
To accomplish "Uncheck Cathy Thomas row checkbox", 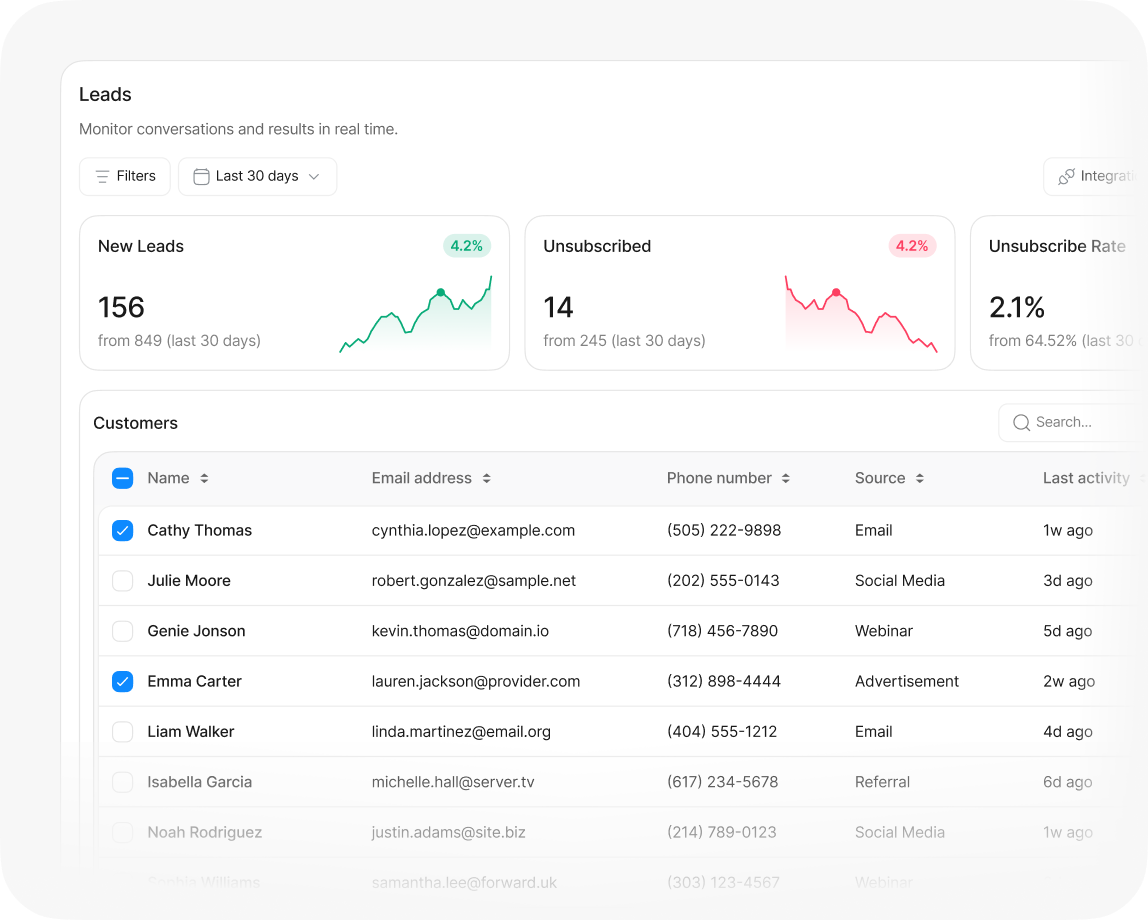I will [122, 531].
